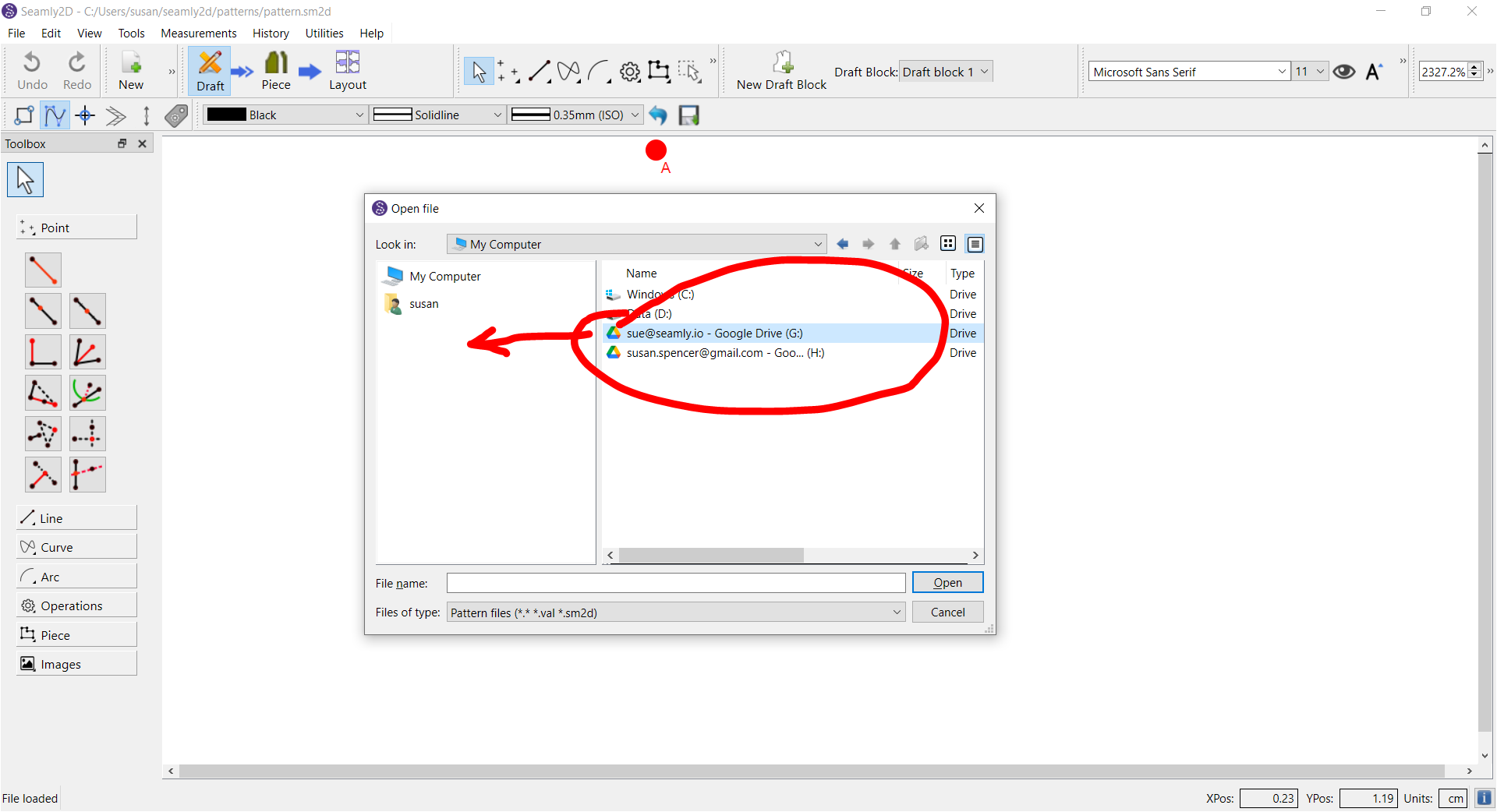
Task: Click the Undo arrow icon
Action: (x=32, y=62)
